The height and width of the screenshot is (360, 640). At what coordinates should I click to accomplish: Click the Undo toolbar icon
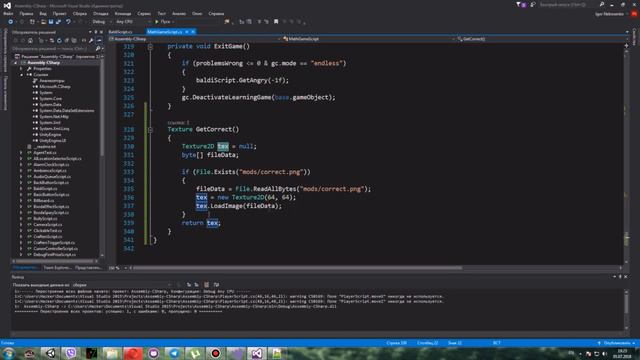click(x=68, y=22)
